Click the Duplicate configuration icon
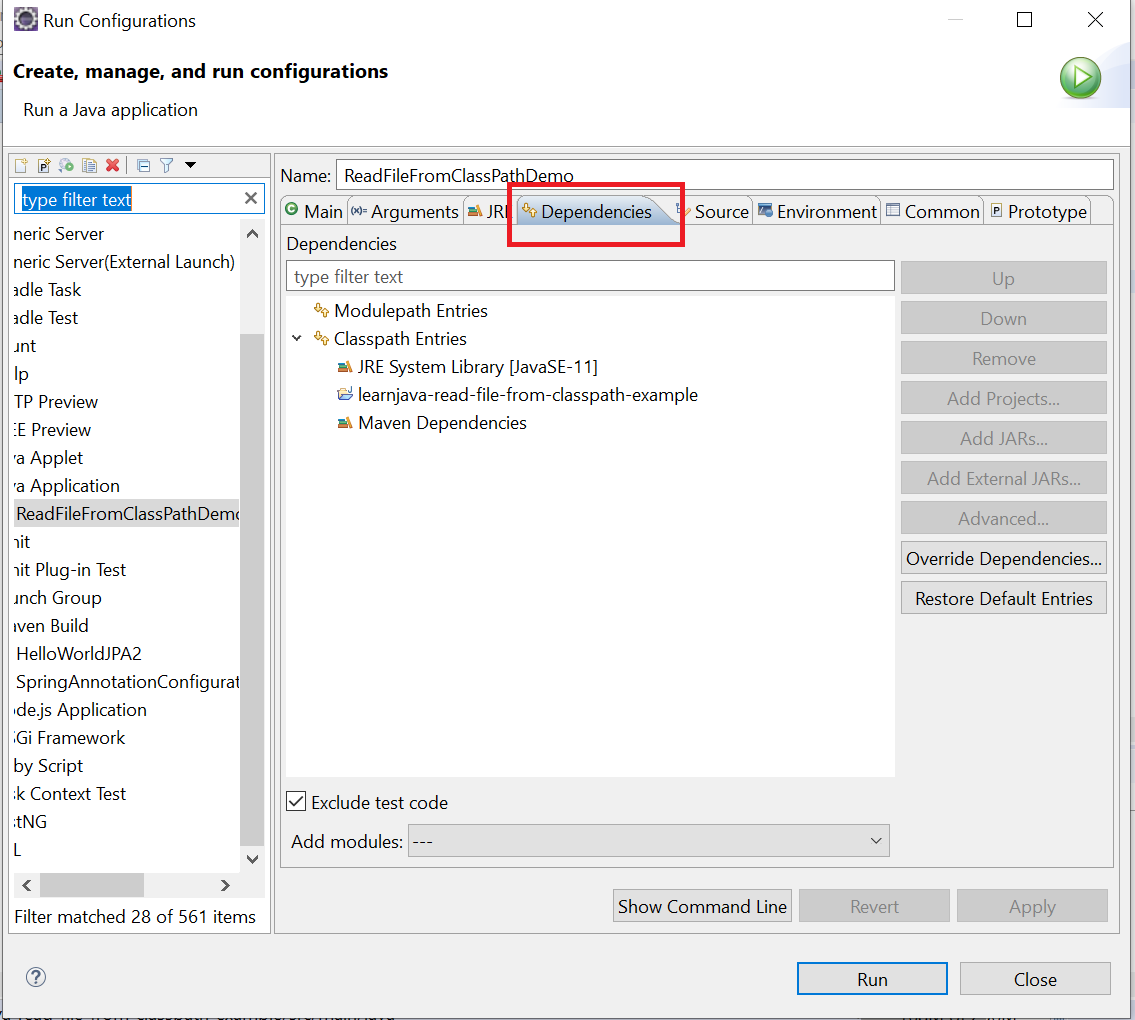Screen dimensions: 1135x1020 [x=90, y=166]
